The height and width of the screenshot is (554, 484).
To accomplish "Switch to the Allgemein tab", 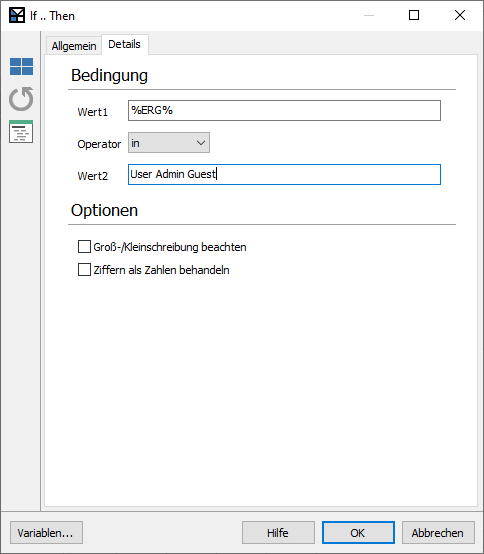I will point(74,46).
